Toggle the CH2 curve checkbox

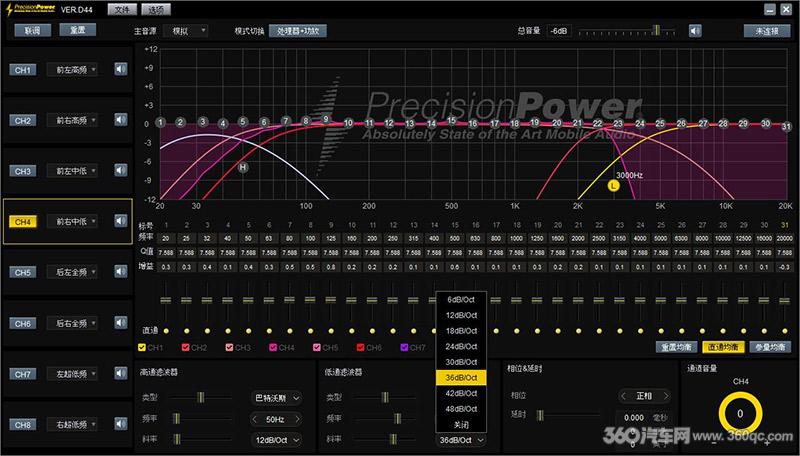[x=186, y=347]
